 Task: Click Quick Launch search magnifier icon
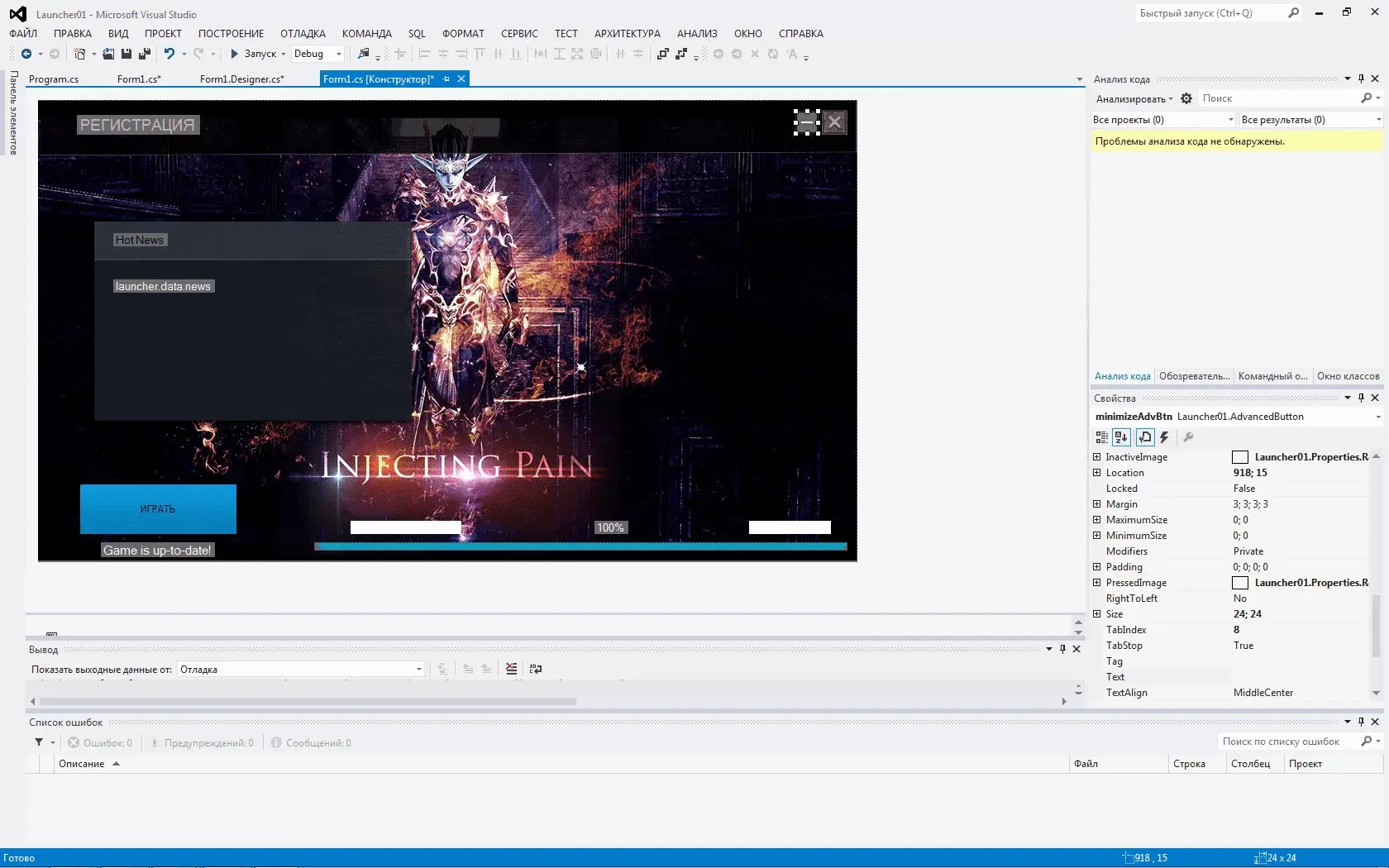1294,12
